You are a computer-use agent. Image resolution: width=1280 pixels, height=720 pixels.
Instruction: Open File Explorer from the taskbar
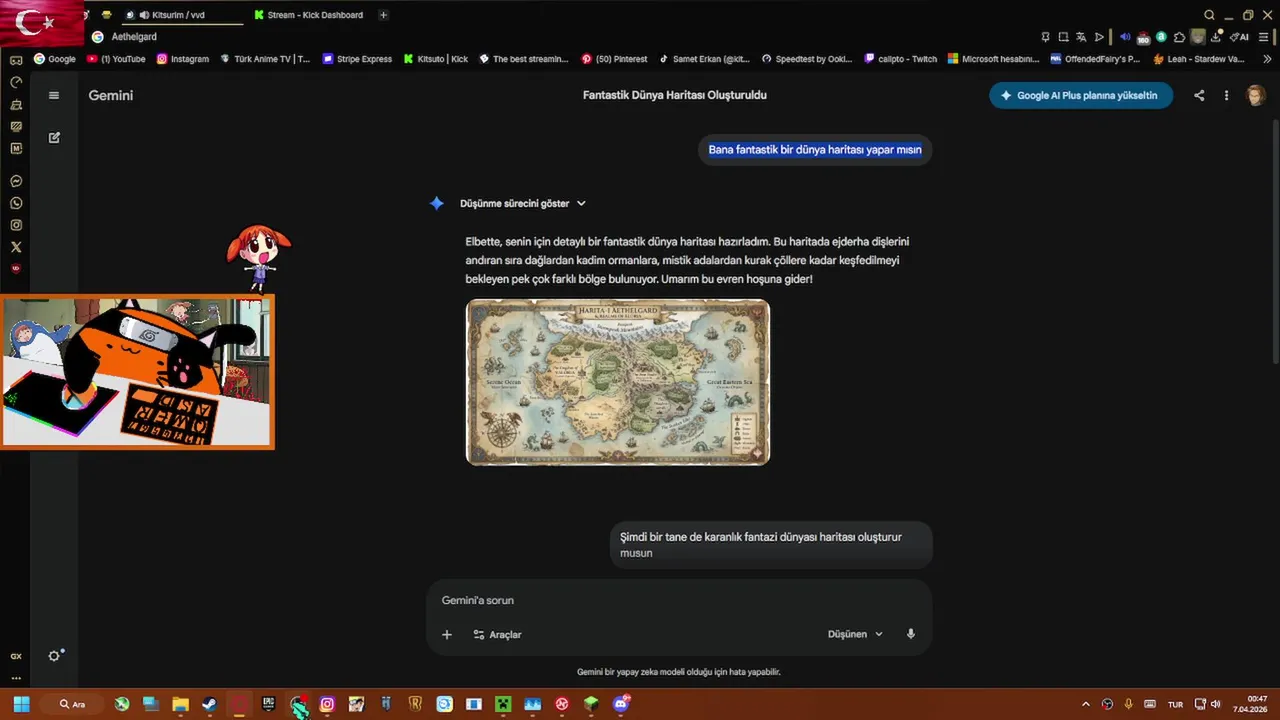pos(180,704)
